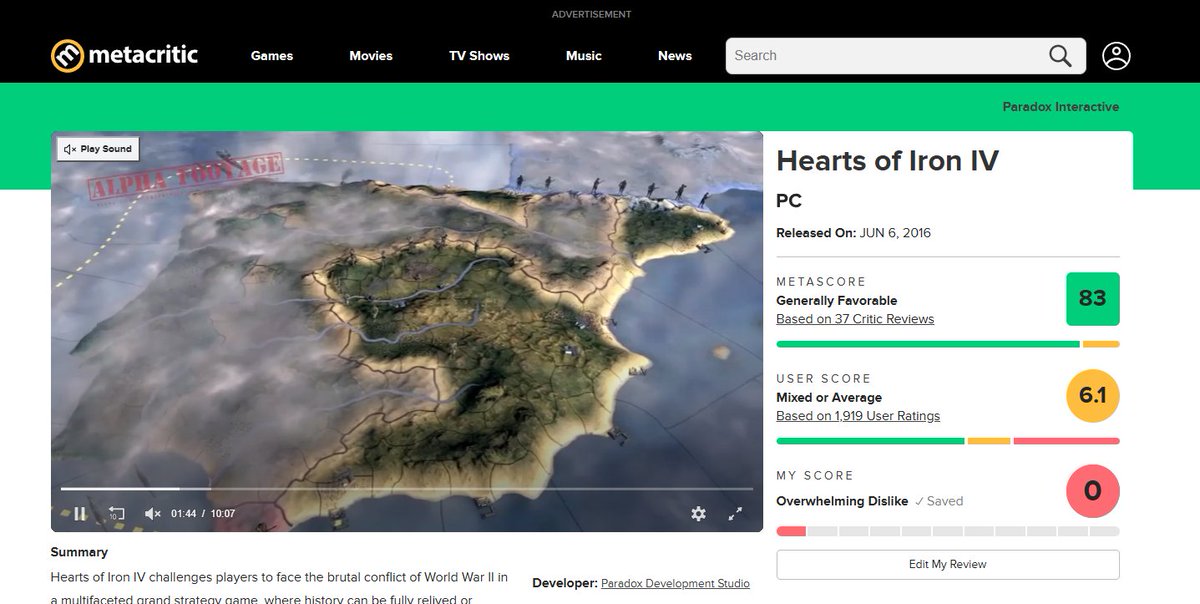Viewport: 1200px width, 604px height.
Task: Click the Hearts of Iron IV title
Action: (888, 161)
